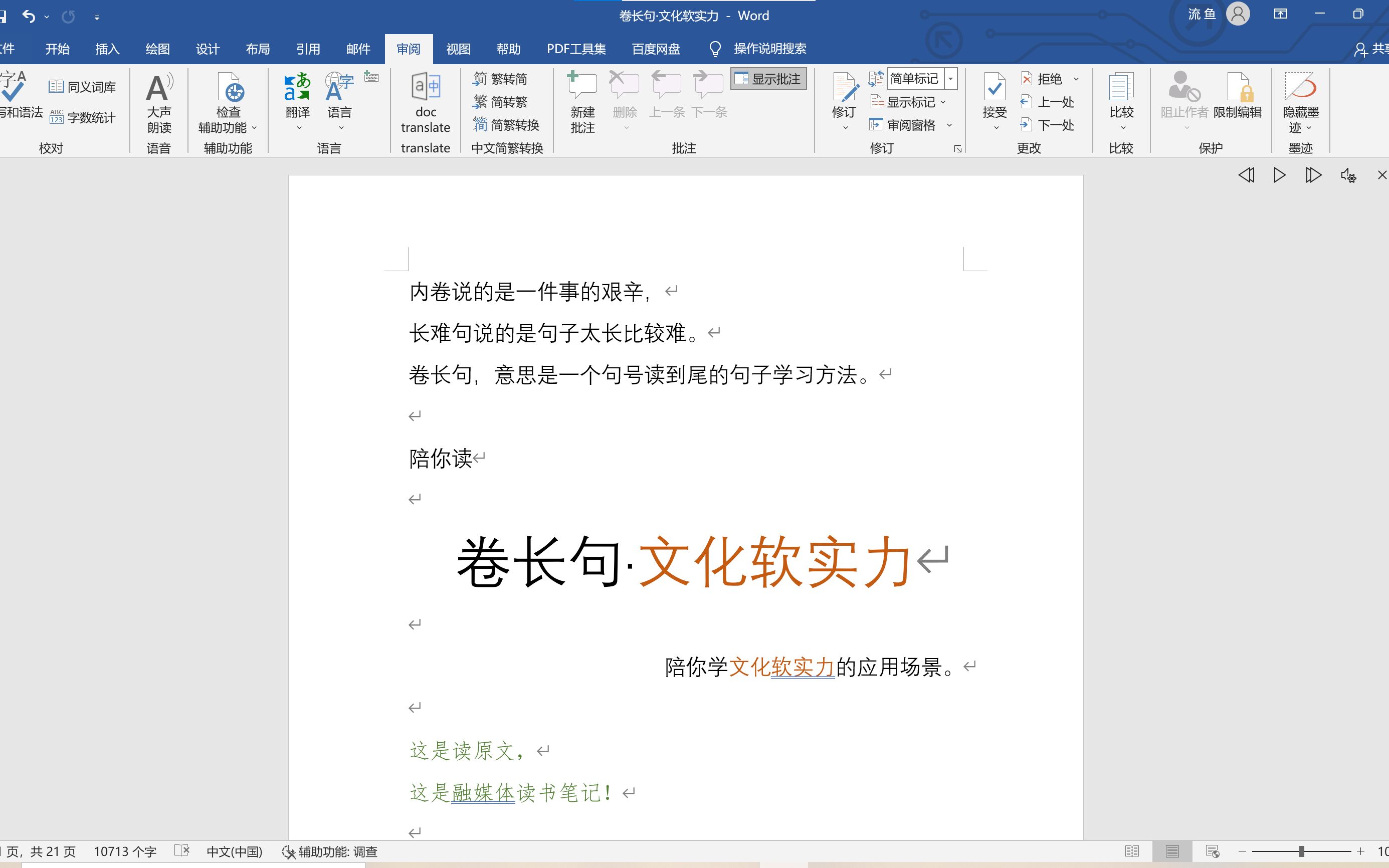Expand the Language (语言) dropdown
The width and height of the screenshot is (1389, 868).
click(340, 127)
